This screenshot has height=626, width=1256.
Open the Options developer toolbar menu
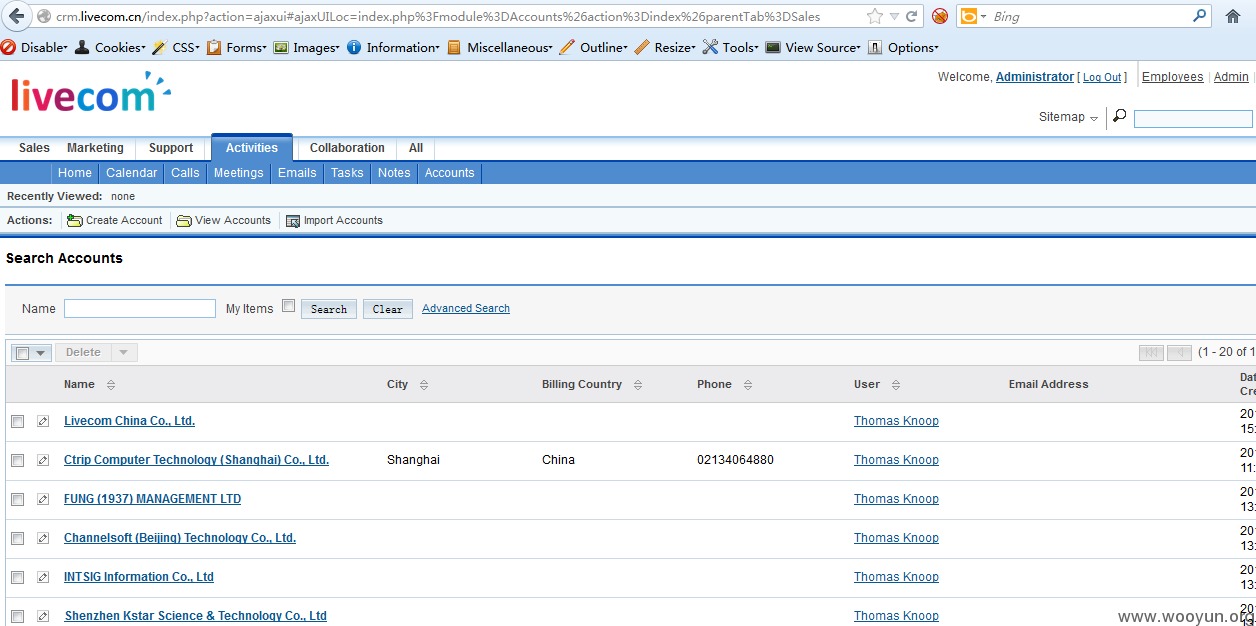[x=903, y=47]
